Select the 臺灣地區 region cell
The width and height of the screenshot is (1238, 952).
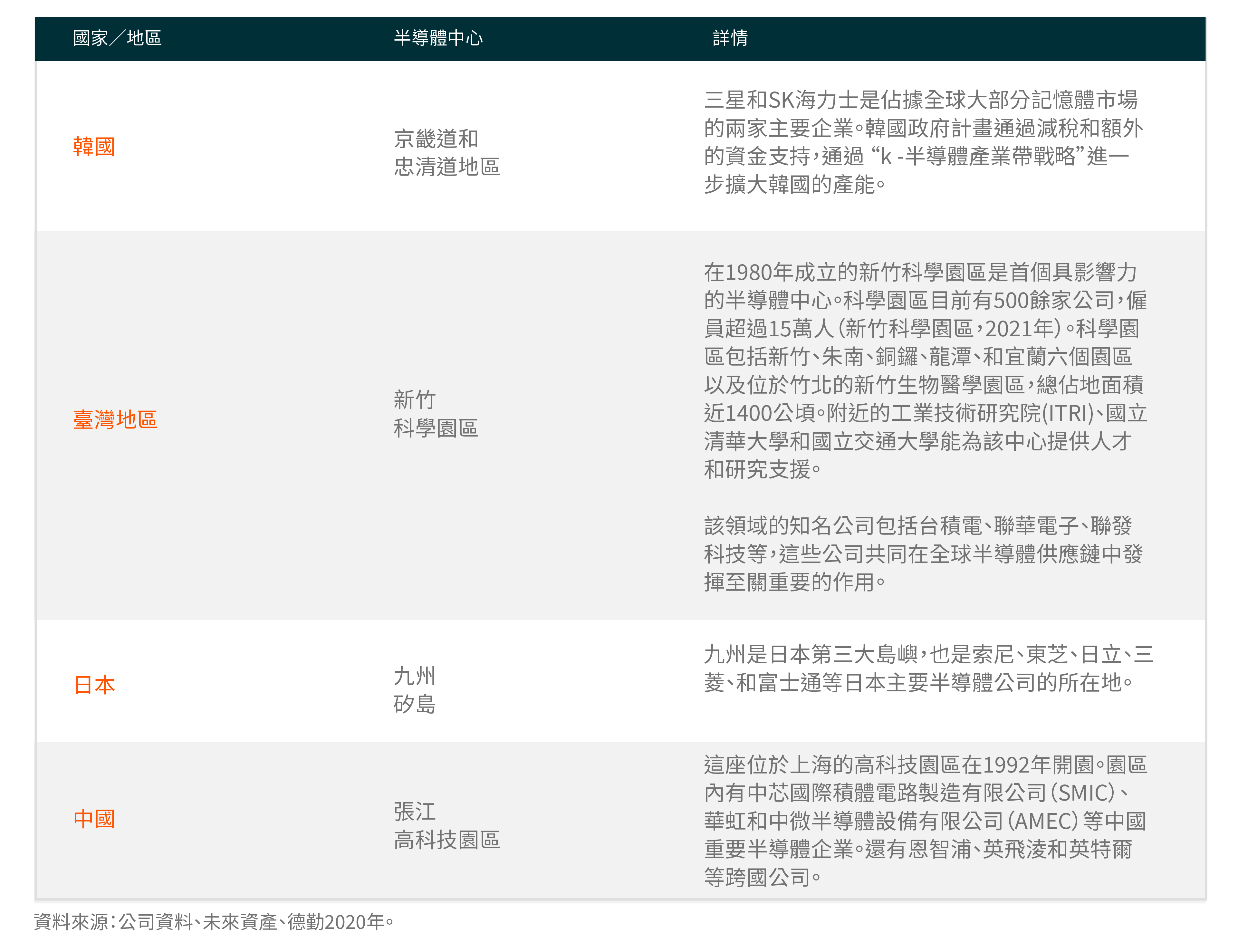coord(115,419)
